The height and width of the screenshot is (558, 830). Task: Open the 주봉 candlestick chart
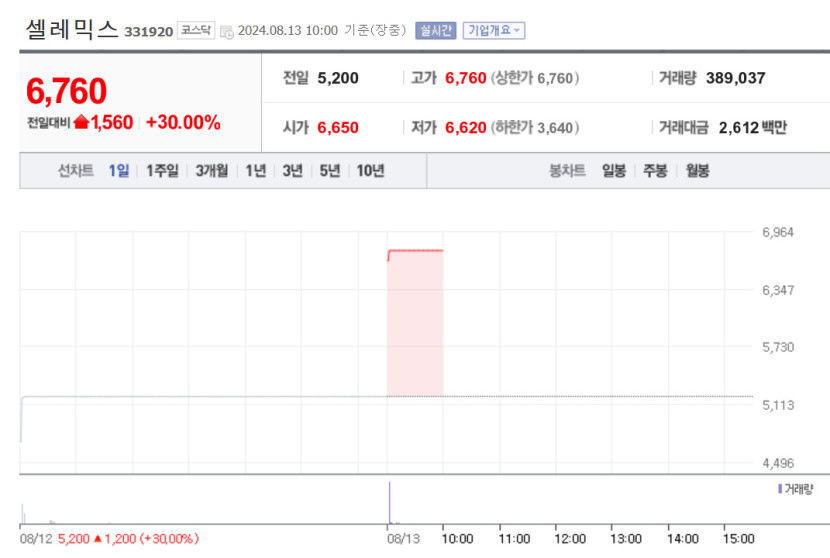pyautogui.click(x=655, y=170)
